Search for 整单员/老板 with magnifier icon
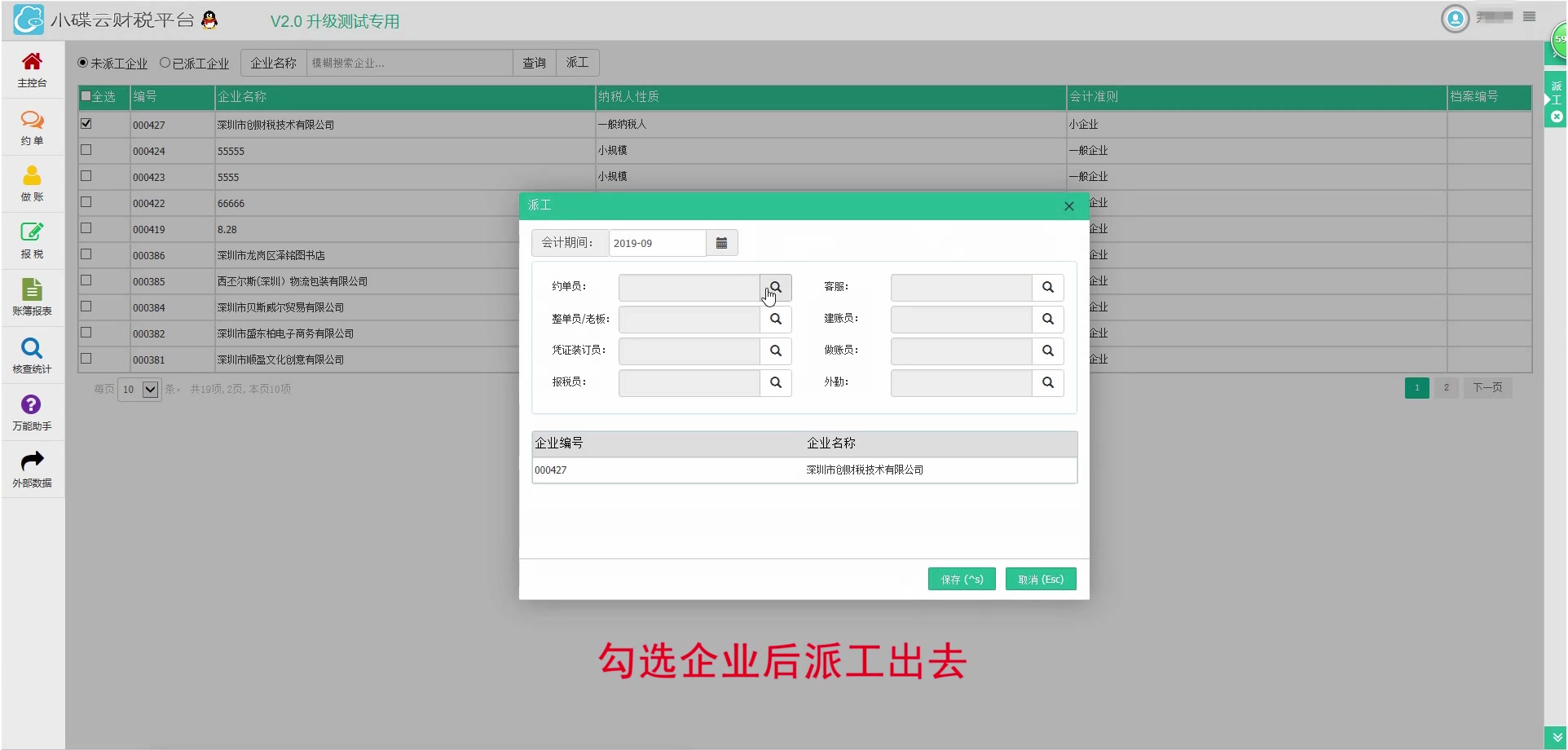Image resolution: width=1568 pixels, height=750 pixels. tap(776, 319)
